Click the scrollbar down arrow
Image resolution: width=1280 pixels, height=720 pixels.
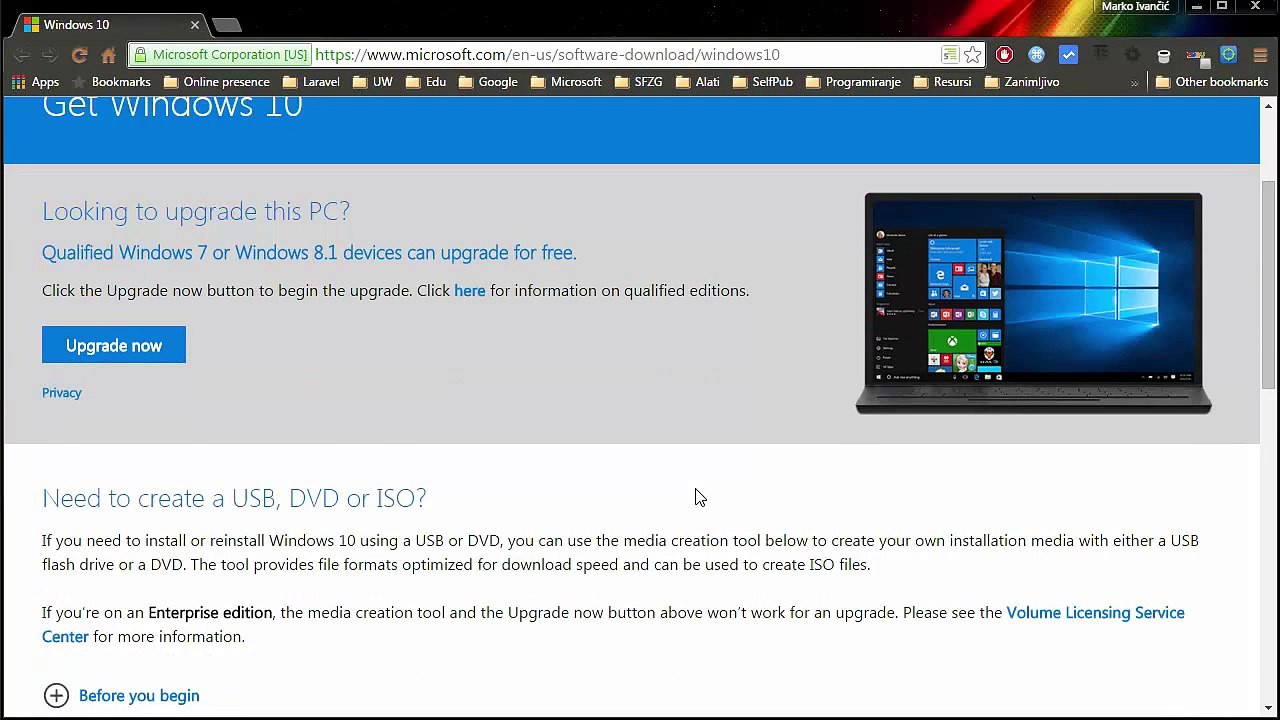[1269, 708]
